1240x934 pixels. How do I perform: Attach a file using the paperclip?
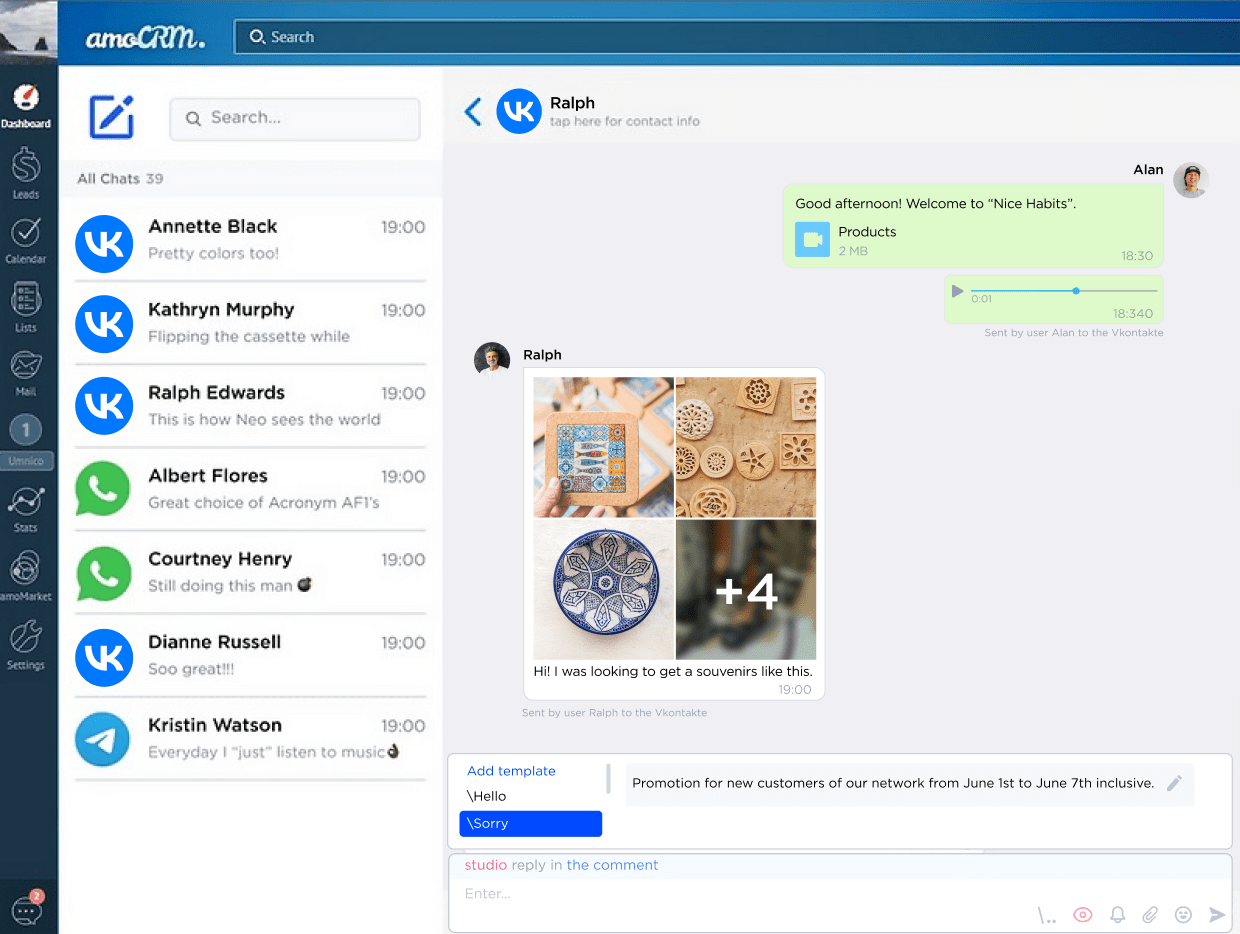[x=1150, y=914]
